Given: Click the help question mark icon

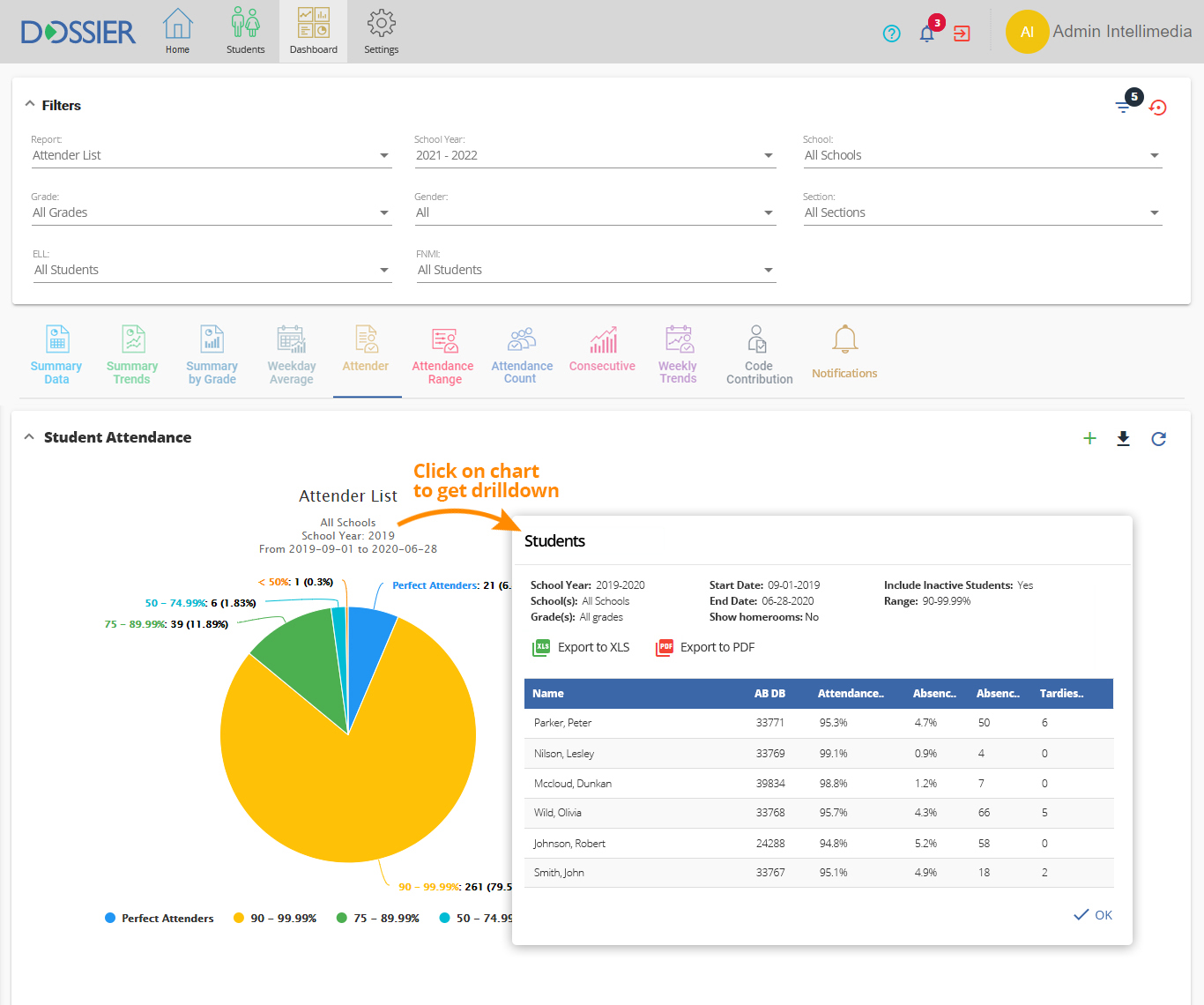Looking at the screenshot, I should [891, 33].
